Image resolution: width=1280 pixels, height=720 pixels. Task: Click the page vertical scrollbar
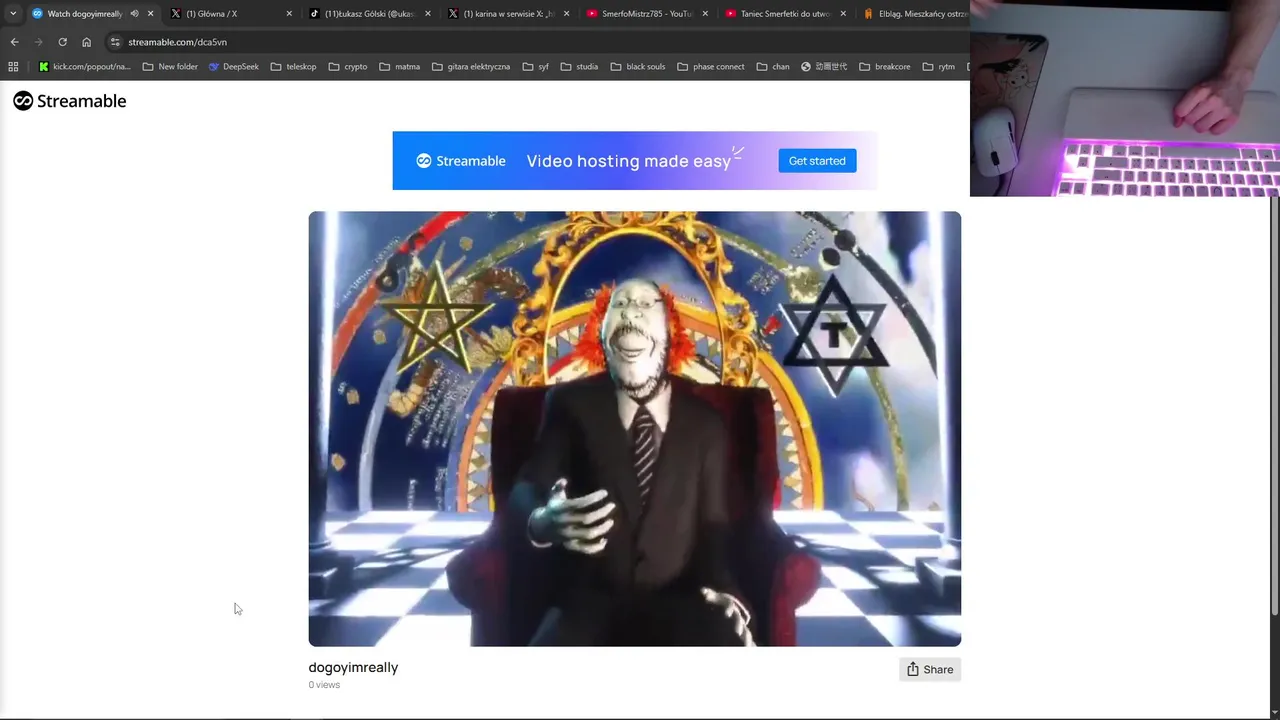[x=1274, y=405]
